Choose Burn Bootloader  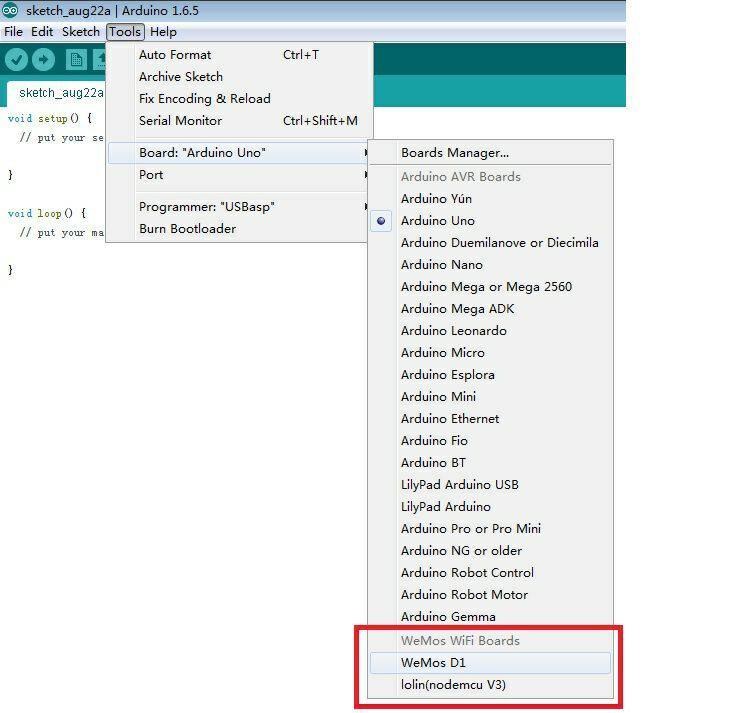pyautogui.click(x=239, y=229)
